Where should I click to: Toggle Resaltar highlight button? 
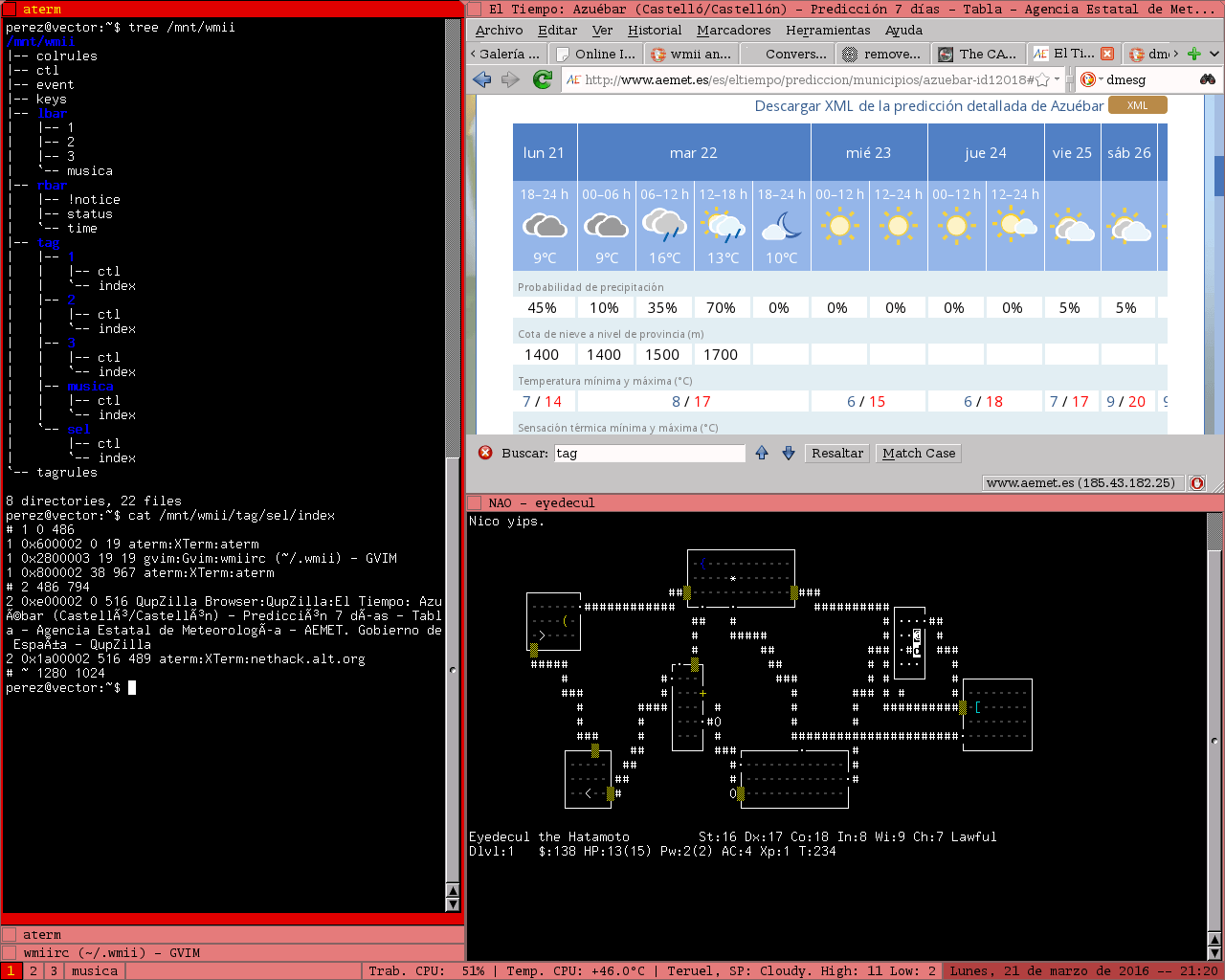point(837,453)
